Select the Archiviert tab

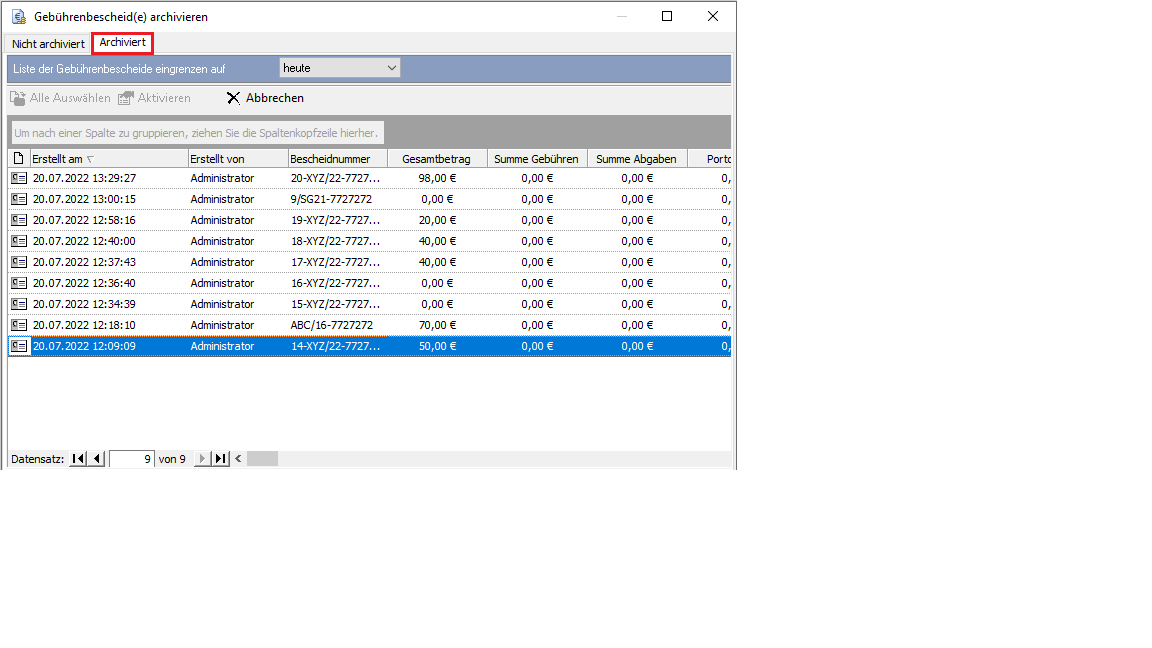[122, 43]
